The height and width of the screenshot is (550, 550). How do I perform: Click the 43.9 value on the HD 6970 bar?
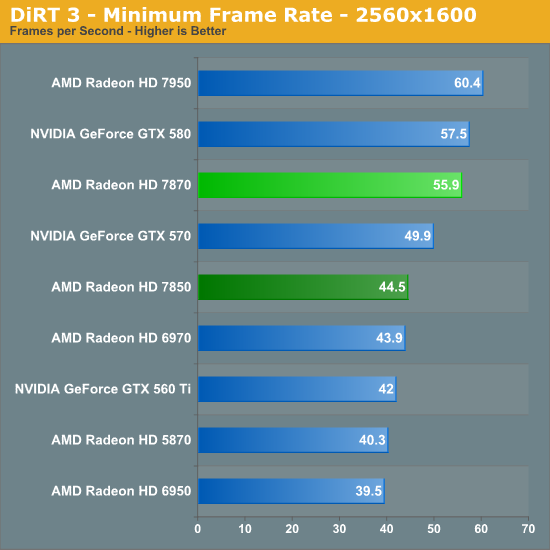389,338
